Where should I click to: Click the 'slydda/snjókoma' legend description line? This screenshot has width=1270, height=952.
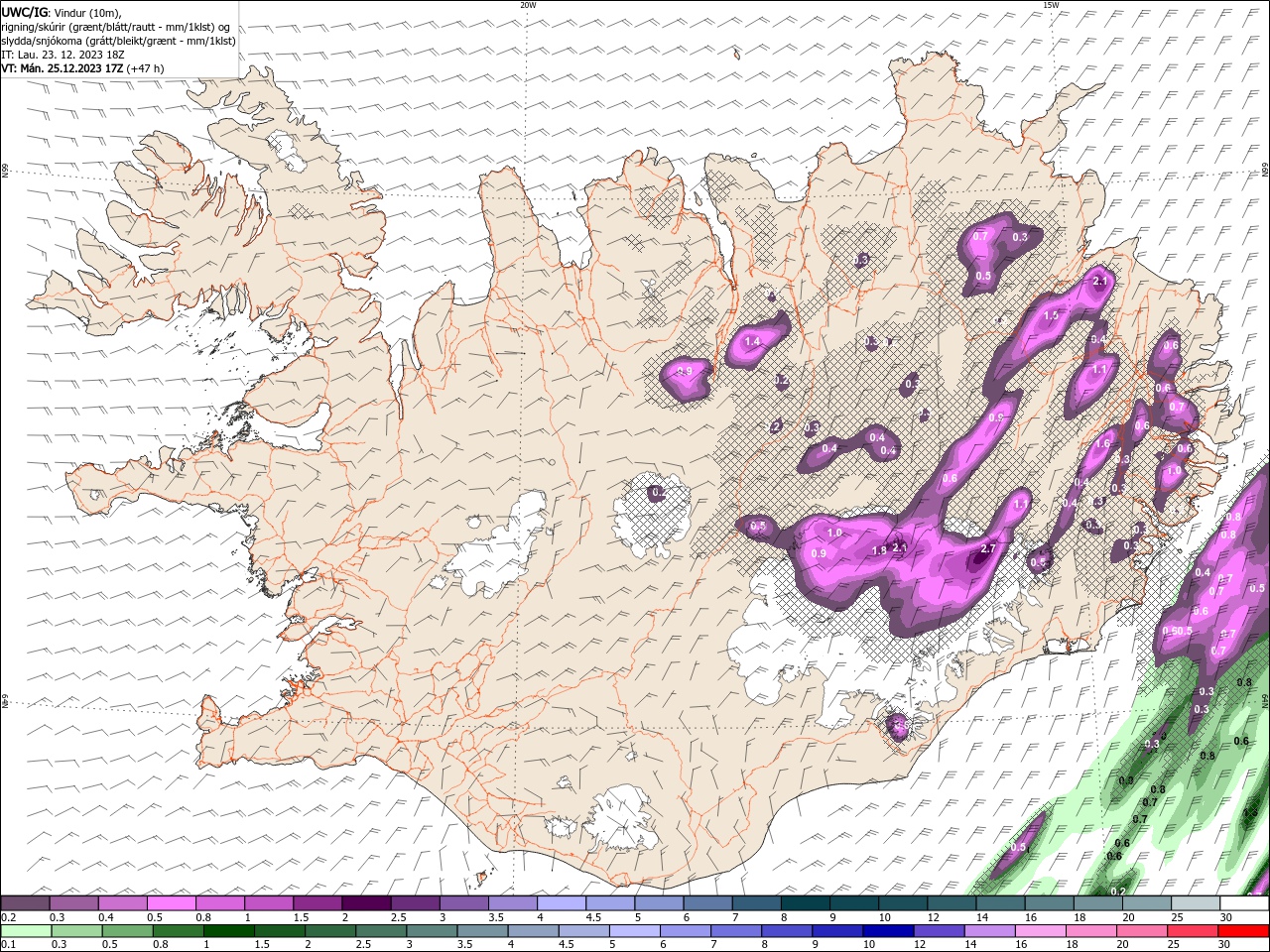(118, 40)
